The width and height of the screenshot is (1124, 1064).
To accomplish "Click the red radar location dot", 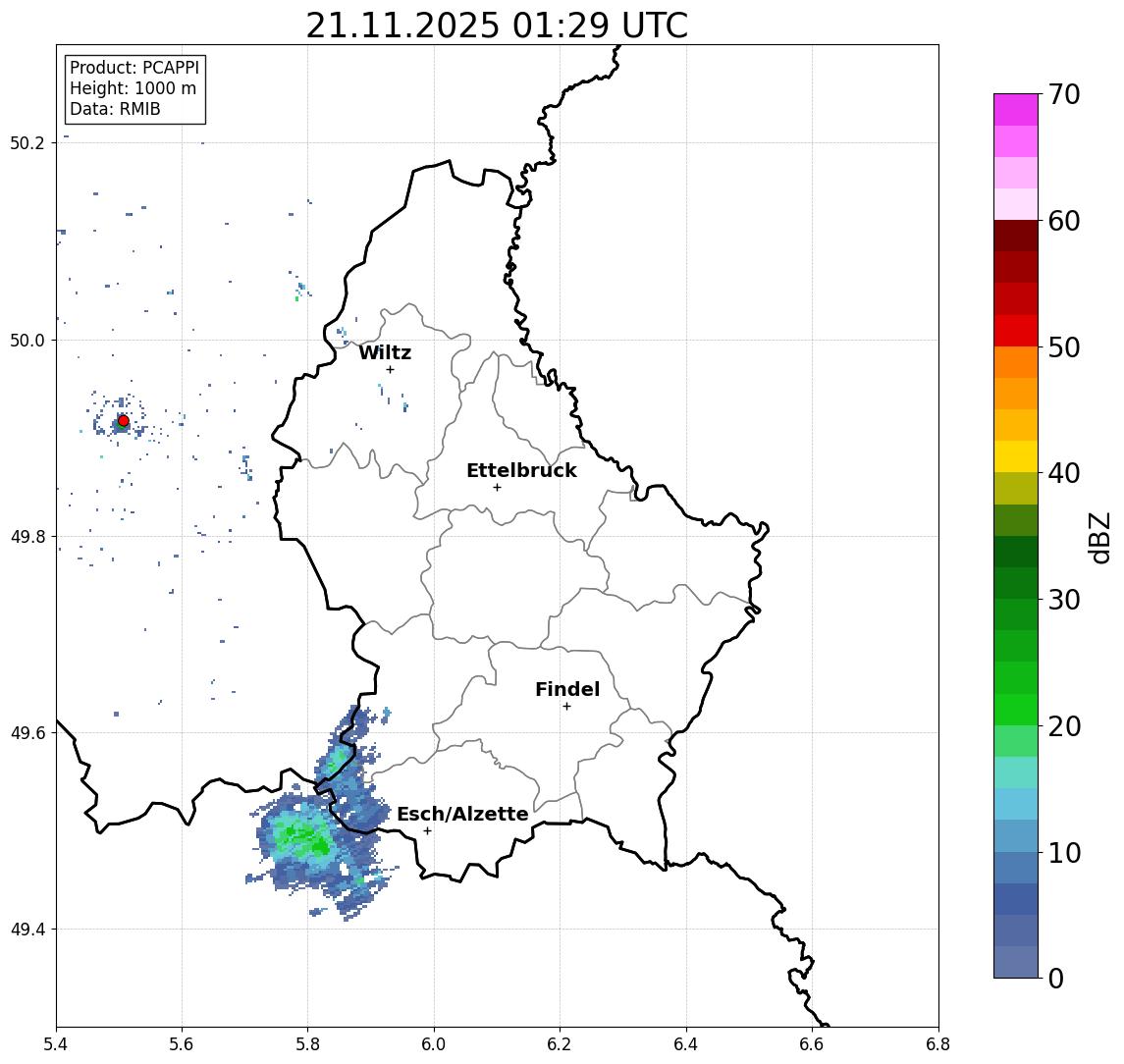I will point(124,421).
